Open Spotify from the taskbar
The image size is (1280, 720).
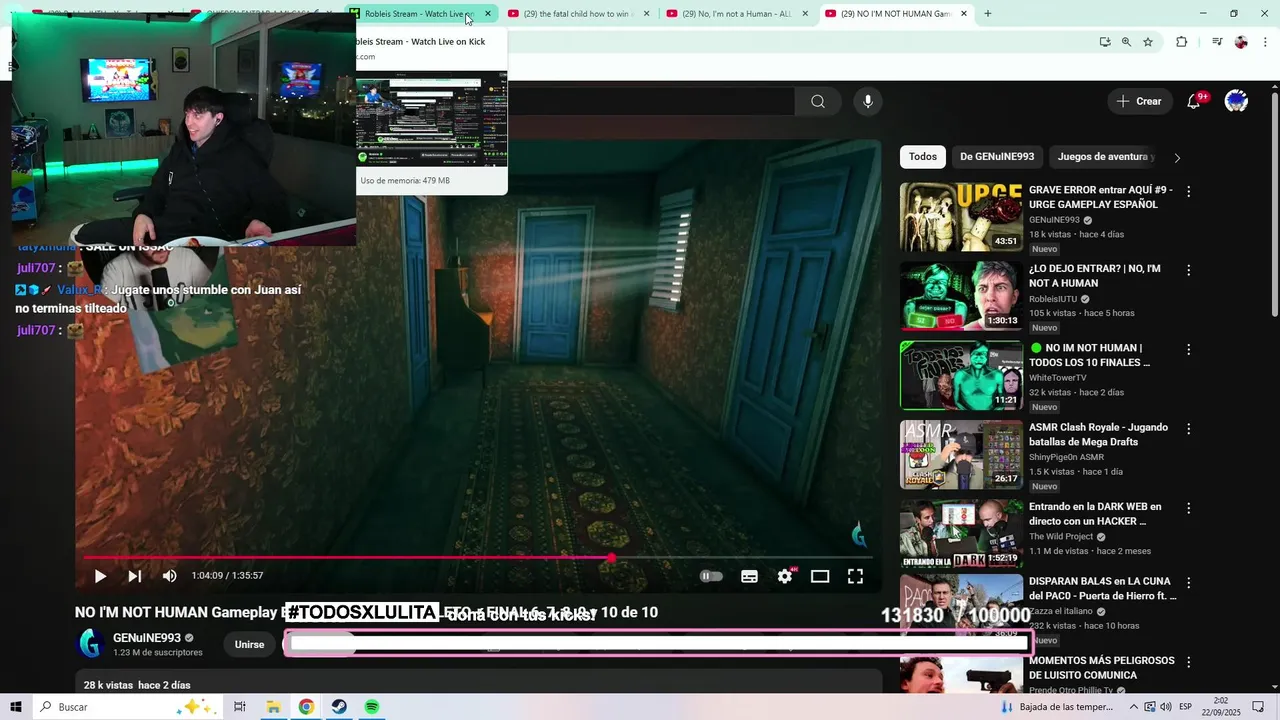coord(372,707)
